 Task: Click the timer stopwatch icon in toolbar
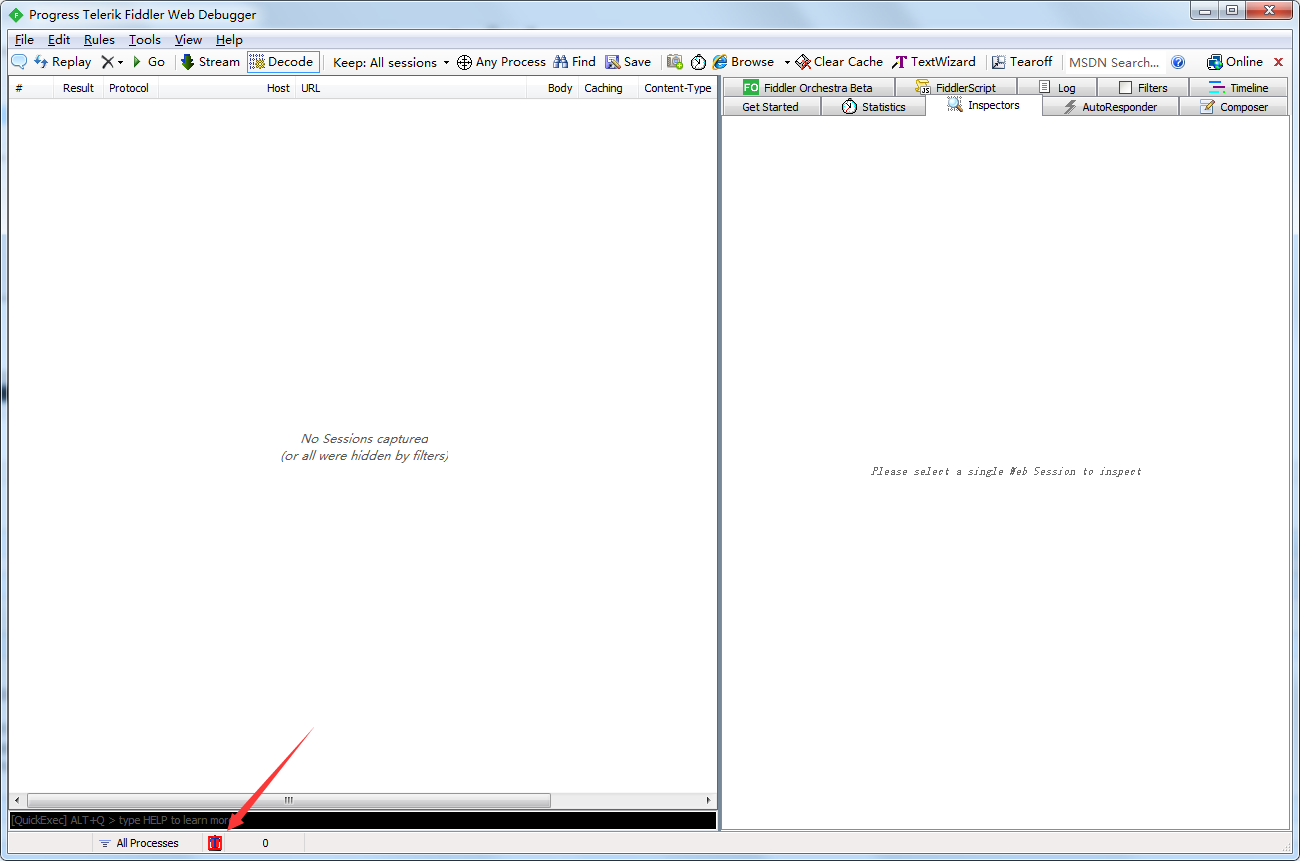pos(698,62)
